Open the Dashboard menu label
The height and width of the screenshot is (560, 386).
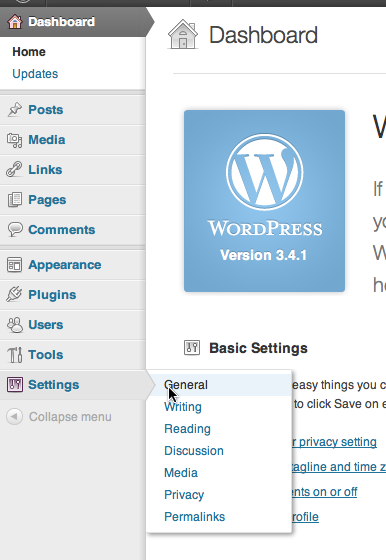(61, 22)
